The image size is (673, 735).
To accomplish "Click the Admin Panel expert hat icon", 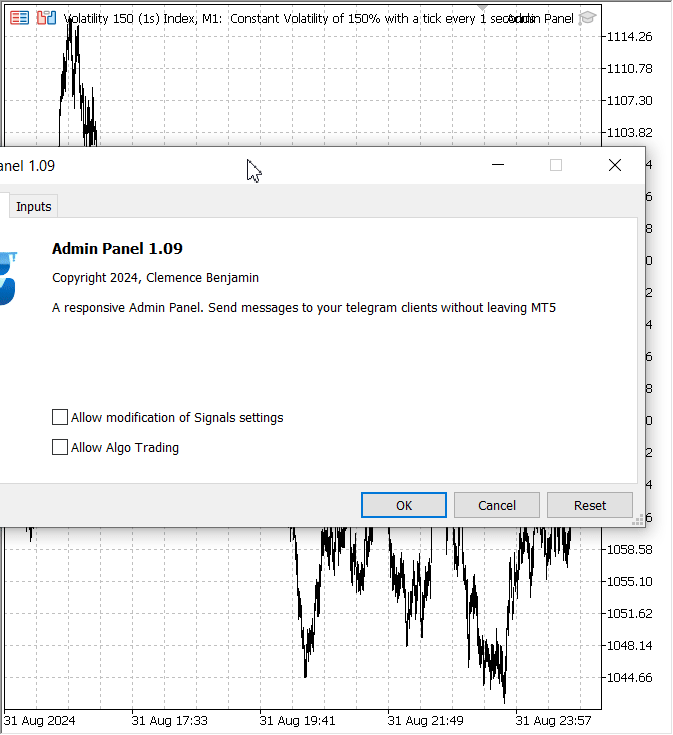I will (x=587, y=18).
